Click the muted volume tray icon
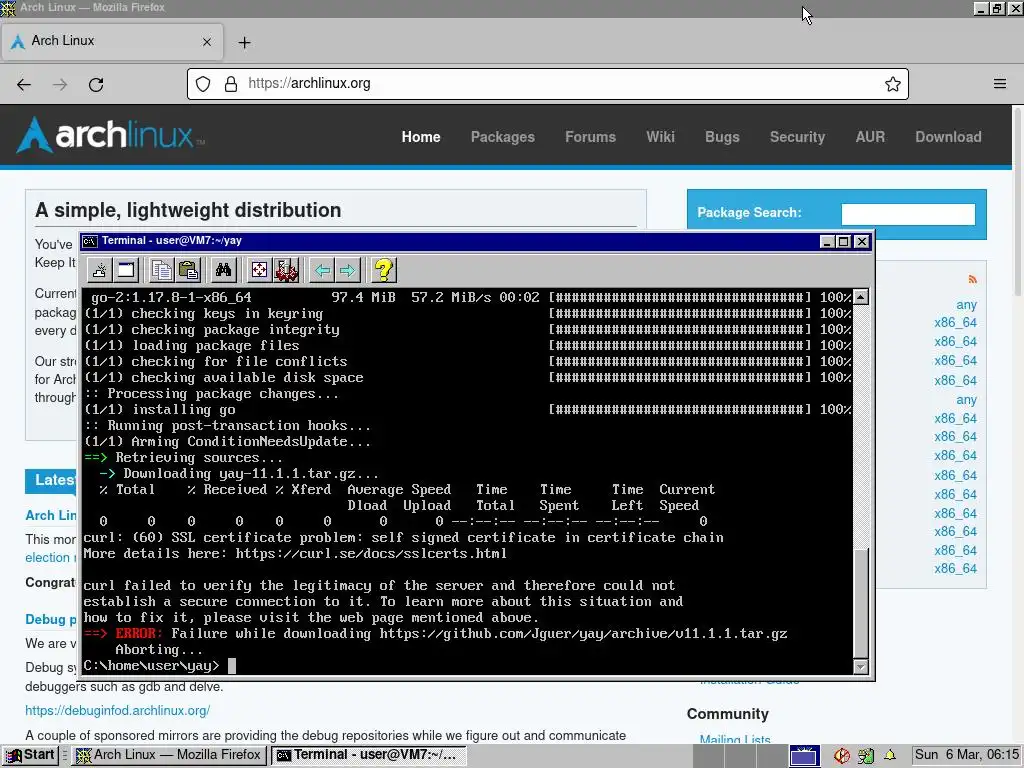This screenshot has width=1024, height=768. coord(842,756)
